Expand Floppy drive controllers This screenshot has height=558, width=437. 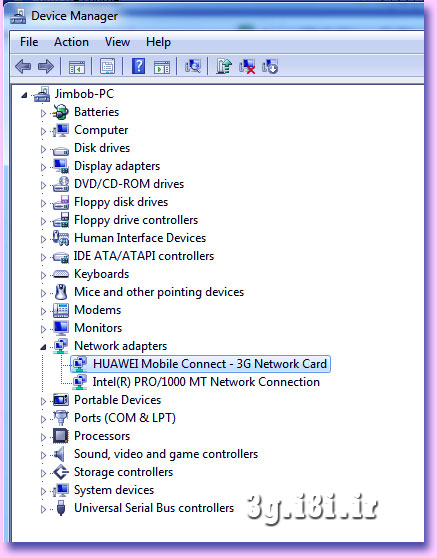pos(43,221)
